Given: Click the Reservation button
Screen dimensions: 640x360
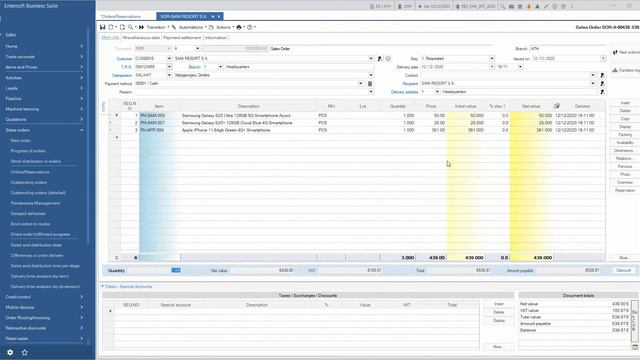Looking at the screenshot, I should coord(625,191).
